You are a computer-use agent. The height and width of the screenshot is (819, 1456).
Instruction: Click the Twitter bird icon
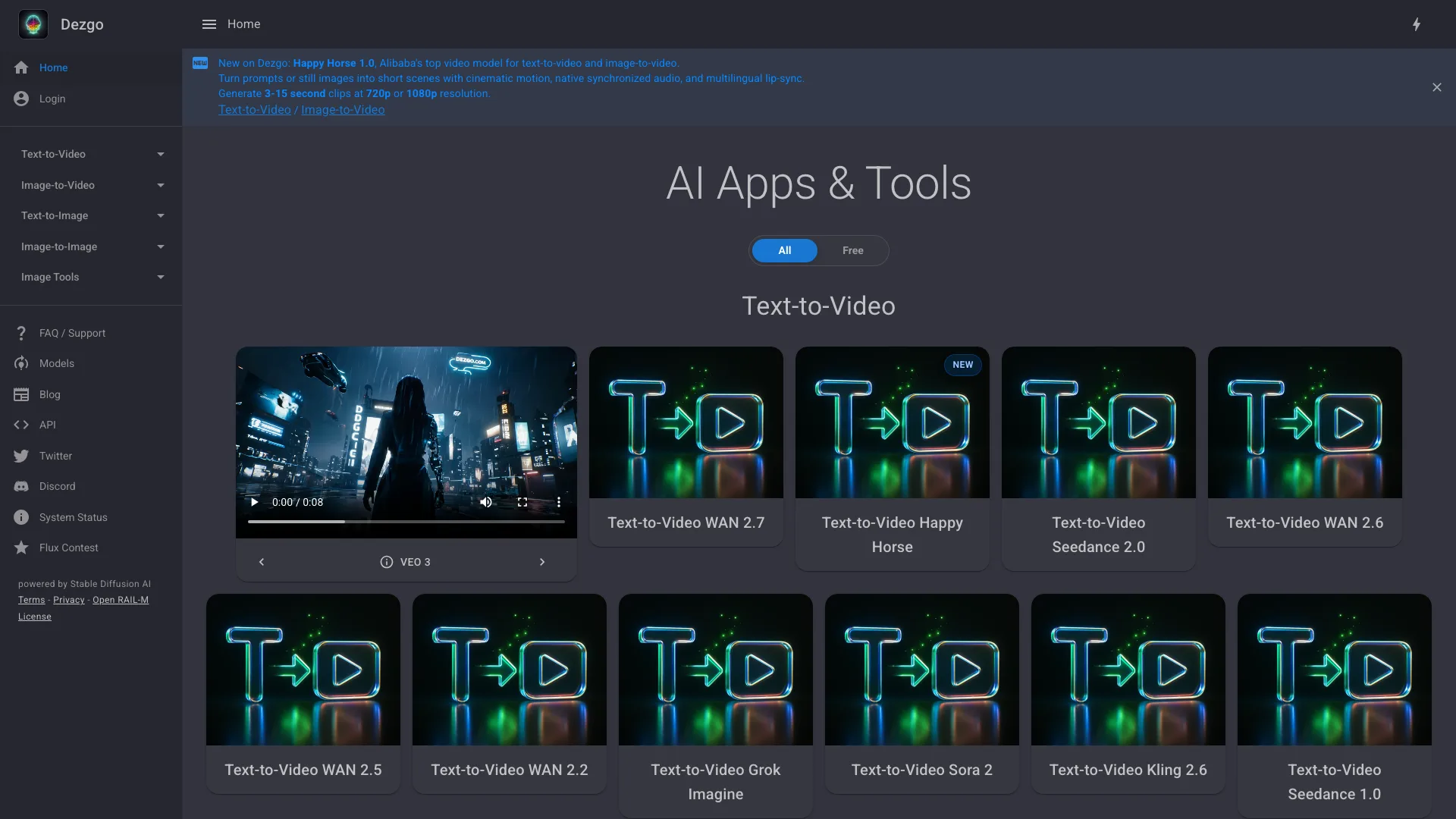click(x=21, y=456)
